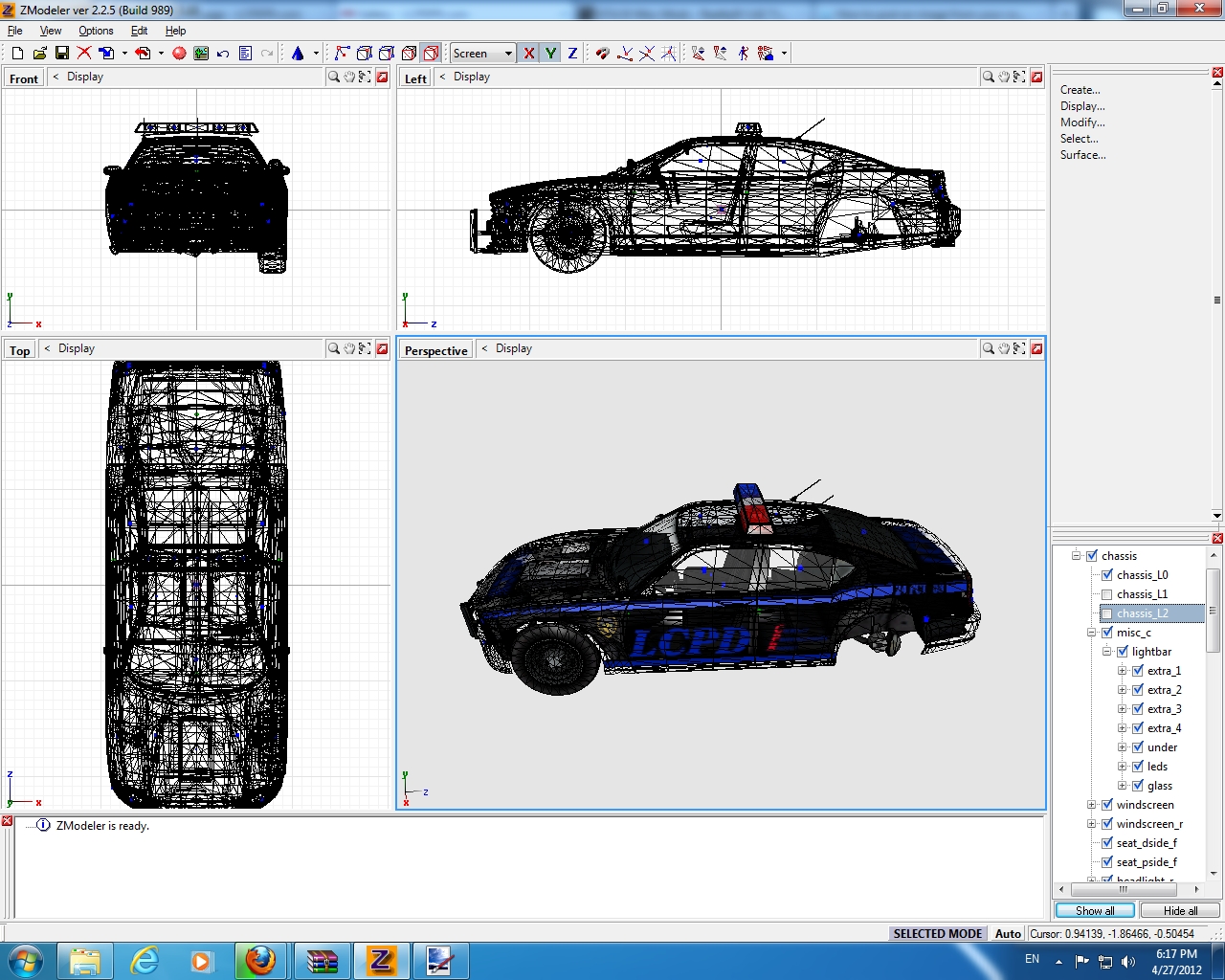Maximize the Left viewport with red icon

1036,77
